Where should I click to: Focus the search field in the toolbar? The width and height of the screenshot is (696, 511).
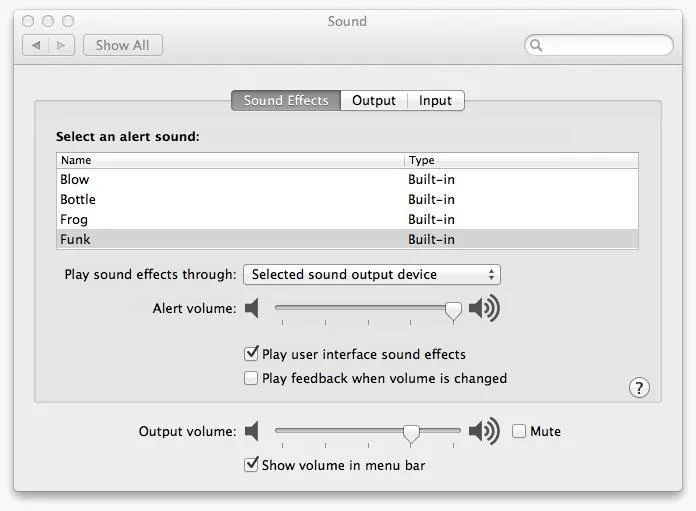click(598, 45)
